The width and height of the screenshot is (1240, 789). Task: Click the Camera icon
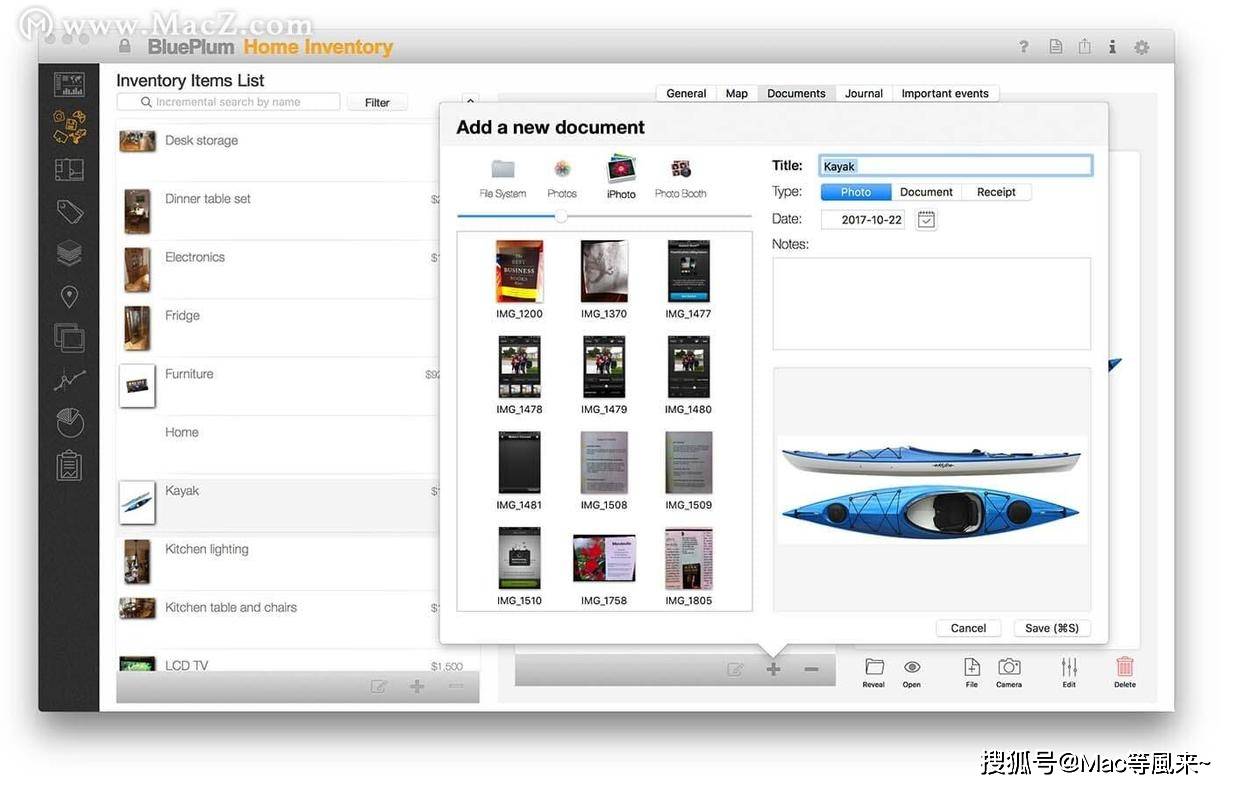[x=1009, y=673]
